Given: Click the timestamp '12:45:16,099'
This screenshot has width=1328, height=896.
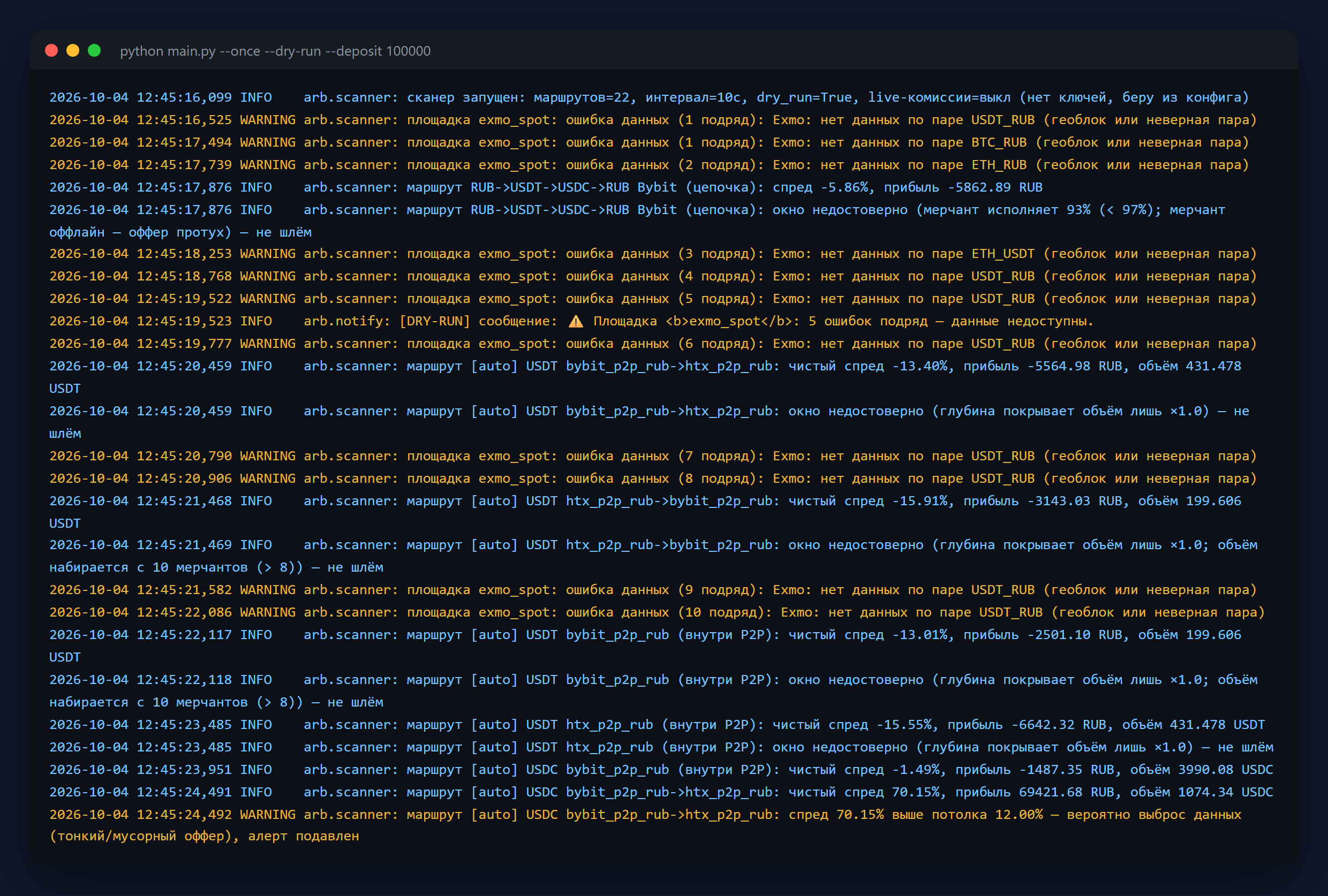Looking at the screenshot, I should 184,97.
